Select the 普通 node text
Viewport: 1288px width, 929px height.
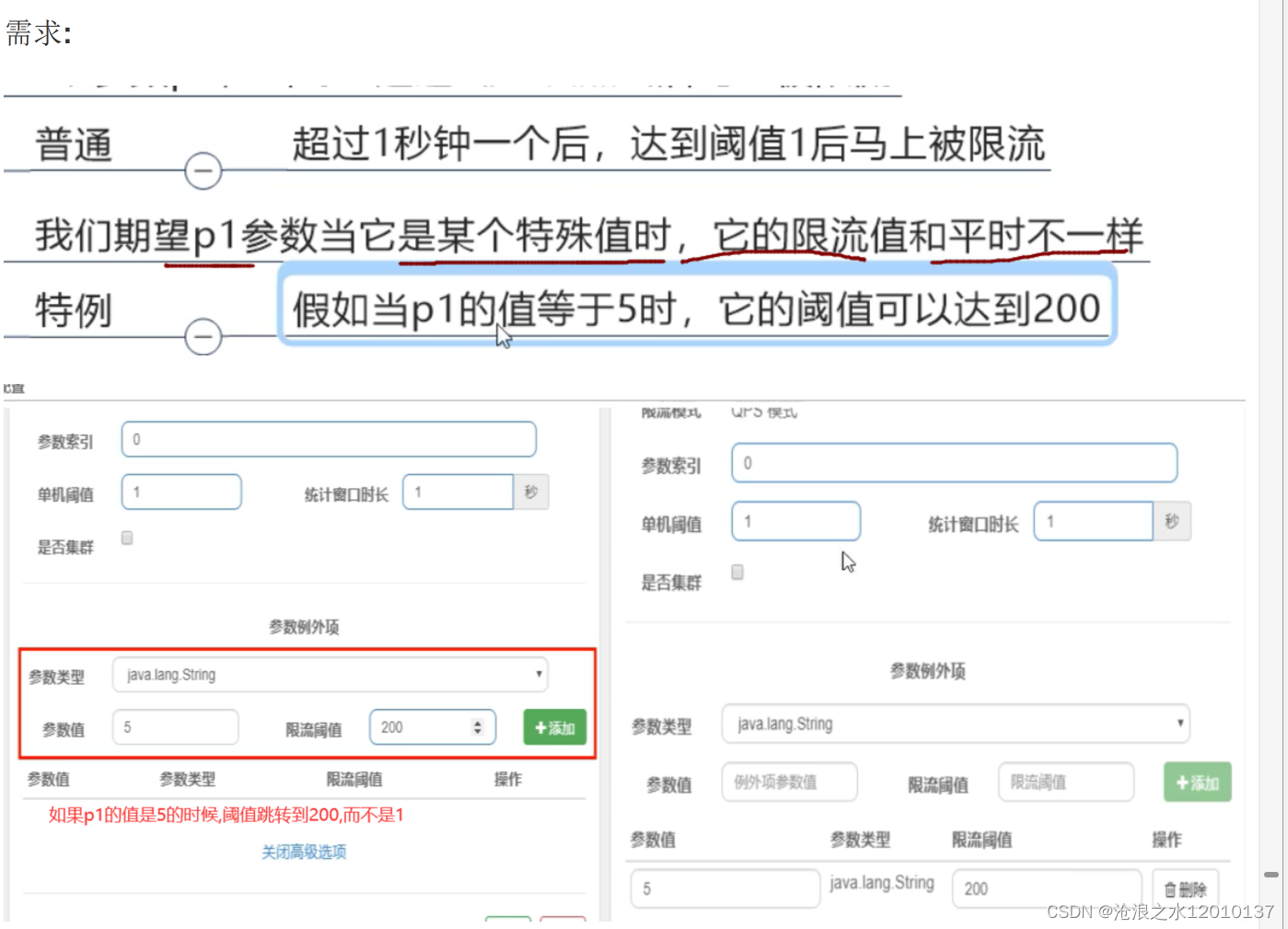coord(74,145)
